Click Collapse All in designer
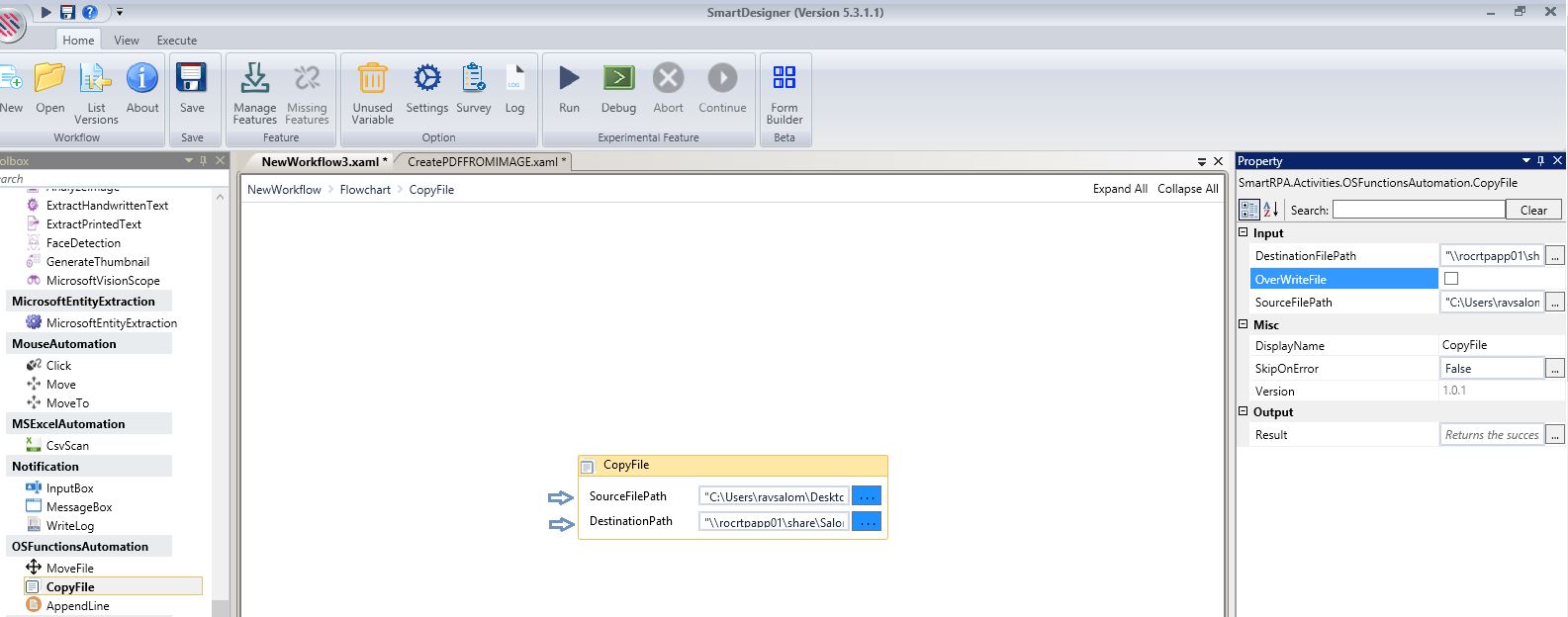 pos(1188,189)
